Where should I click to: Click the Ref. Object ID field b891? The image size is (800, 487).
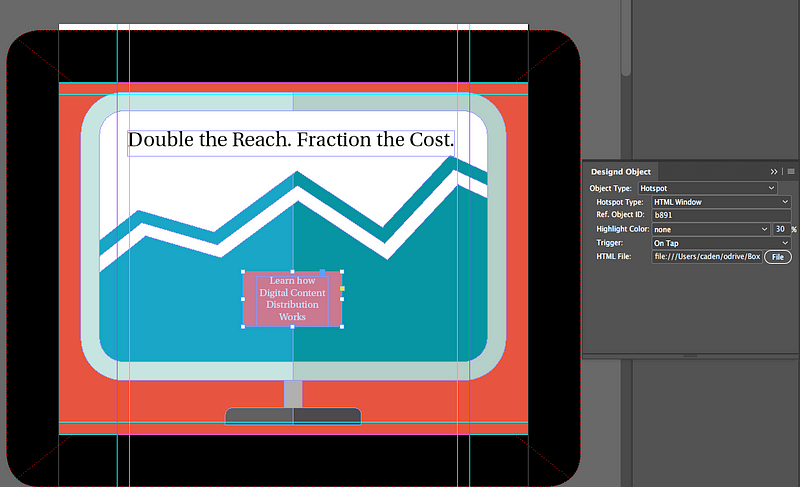721,215
